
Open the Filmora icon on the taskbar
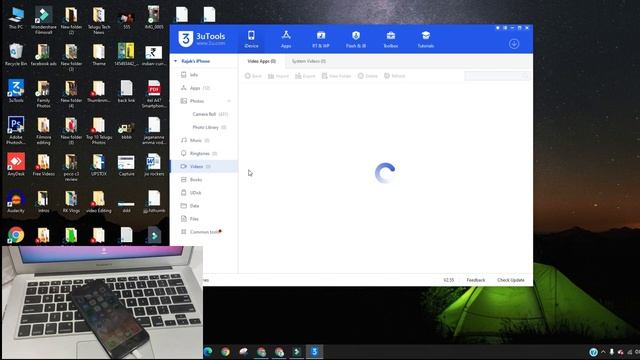tap(297, 351)
